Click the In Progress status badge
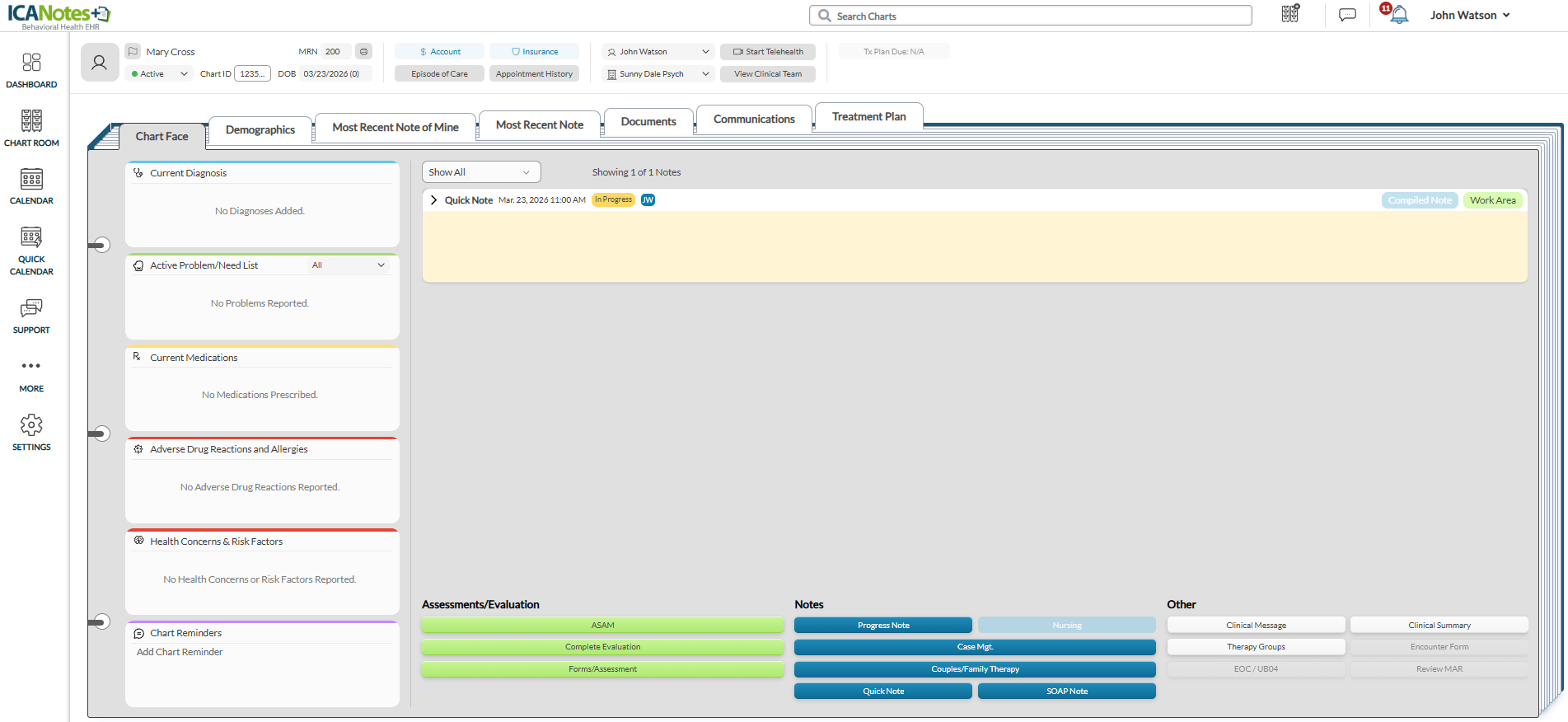 [614, 199]
